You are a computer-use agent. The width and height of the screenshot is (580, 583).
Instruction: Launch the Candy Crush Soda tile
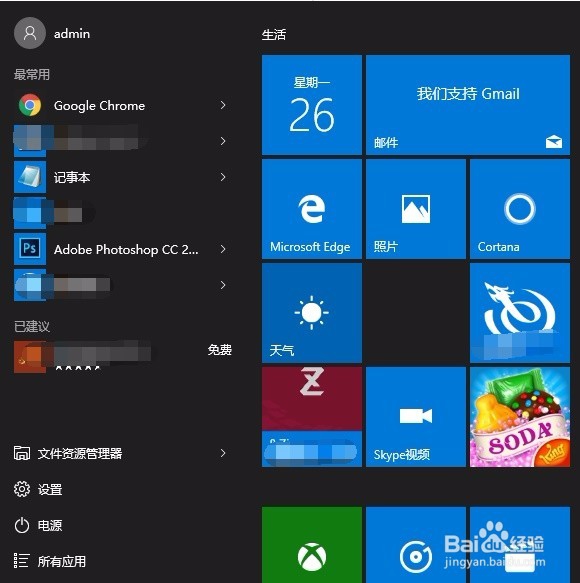(x=520, y=417)
